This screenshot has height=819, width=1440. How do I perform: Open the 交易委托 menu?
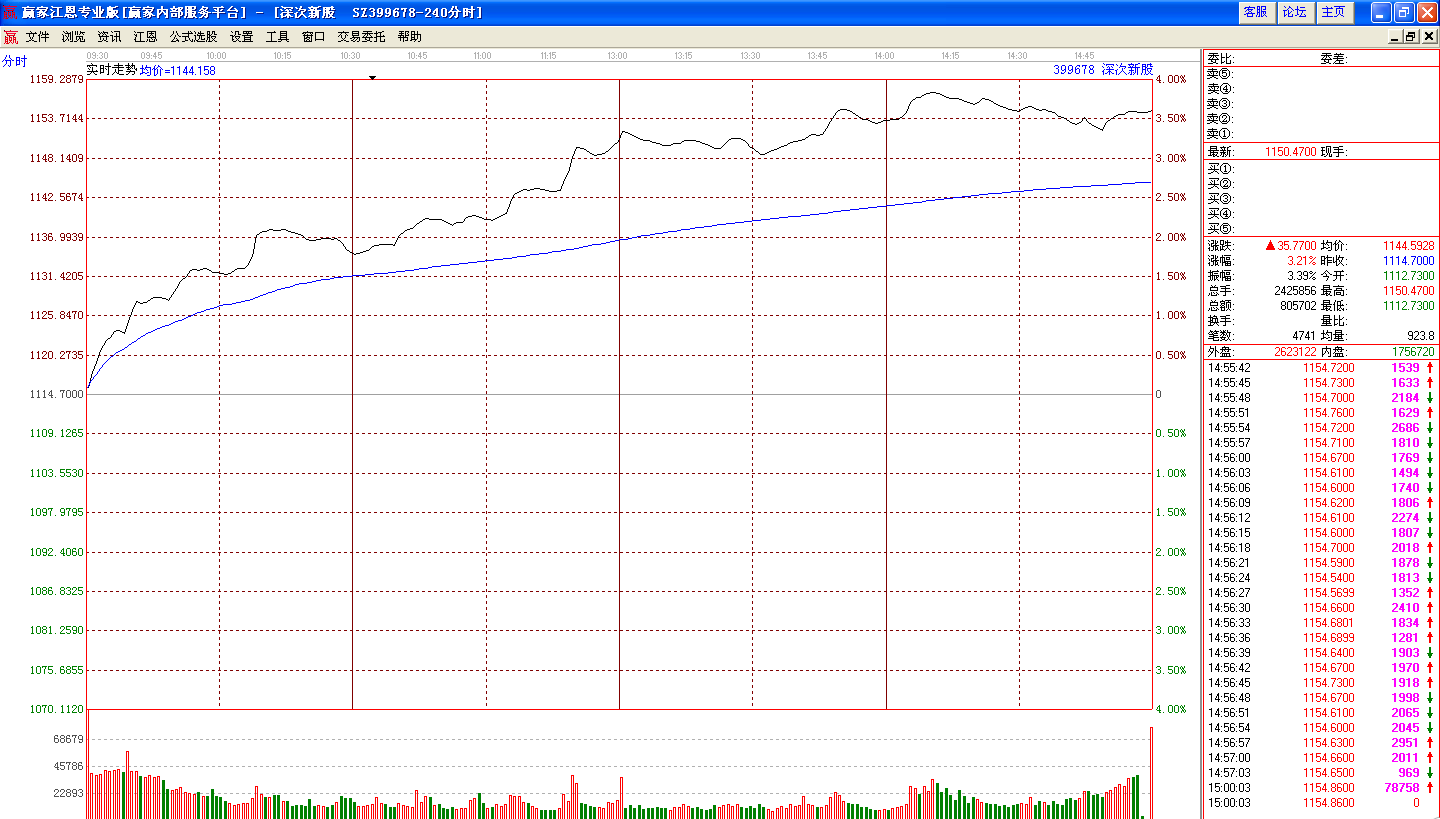[x=361, y=37]
